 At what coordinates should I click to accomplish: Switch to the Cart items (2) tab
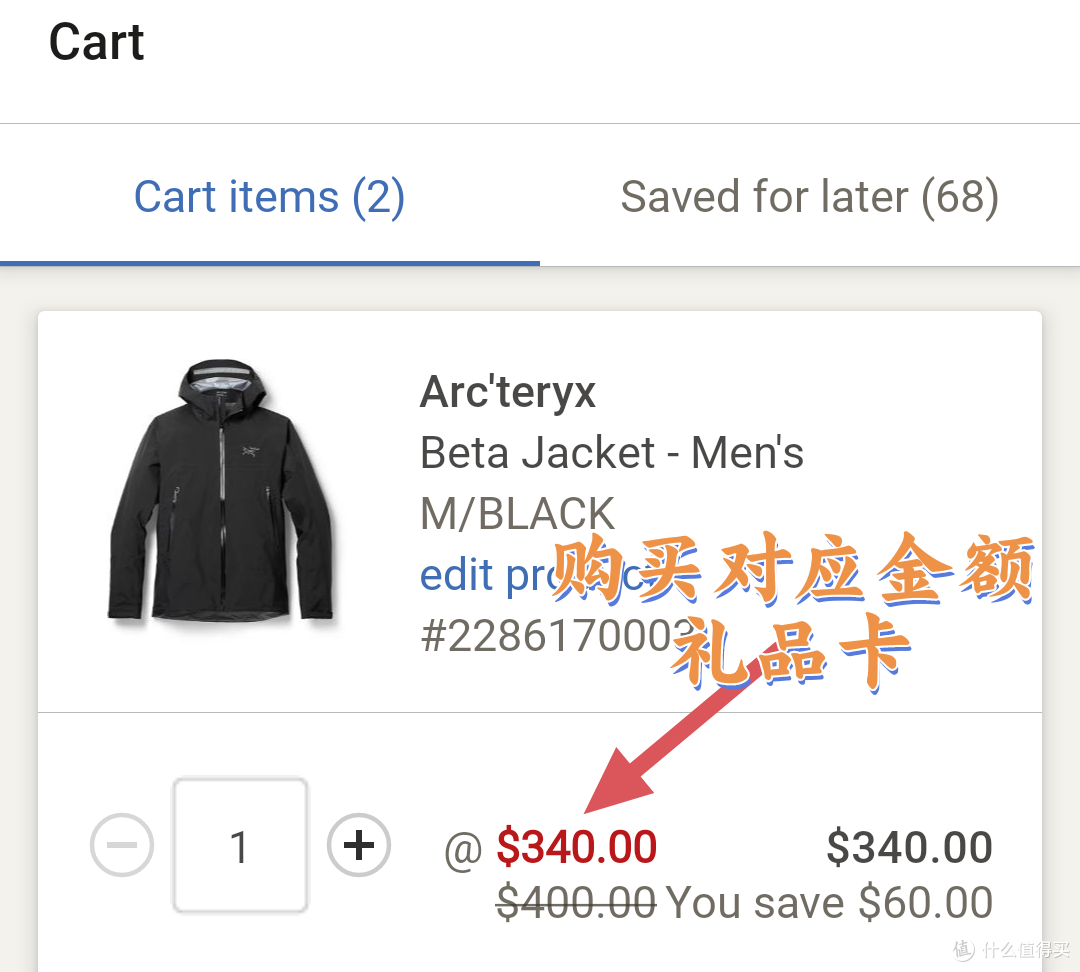[x=269, y=197]
